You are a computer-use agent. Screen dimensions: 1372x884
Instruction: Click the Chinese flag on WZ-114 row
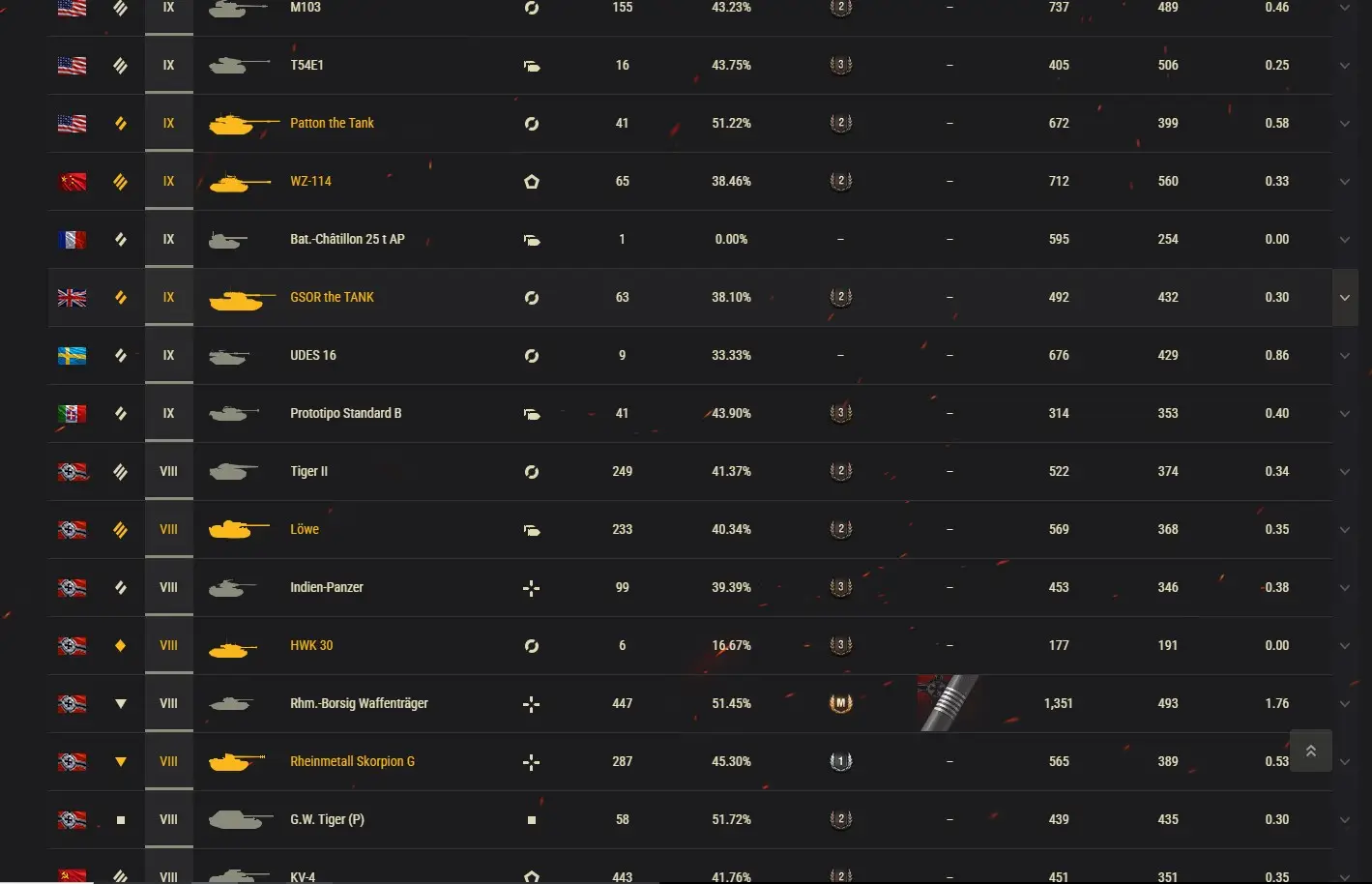click(x=72, y=181)
